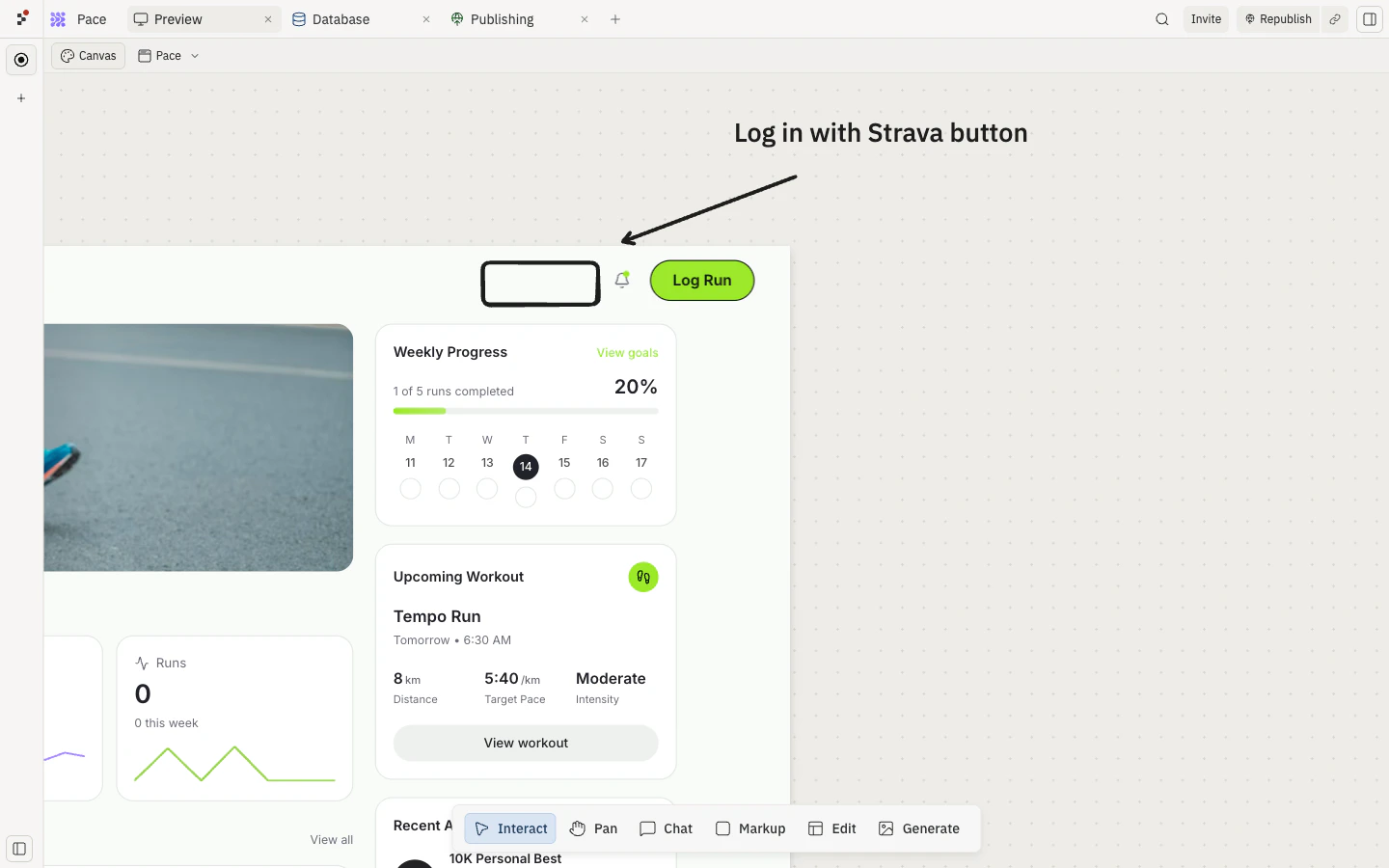This screenshot has height=868, width=1389.
Task: Open the Pace page dropdown
Action: point(169,56)
